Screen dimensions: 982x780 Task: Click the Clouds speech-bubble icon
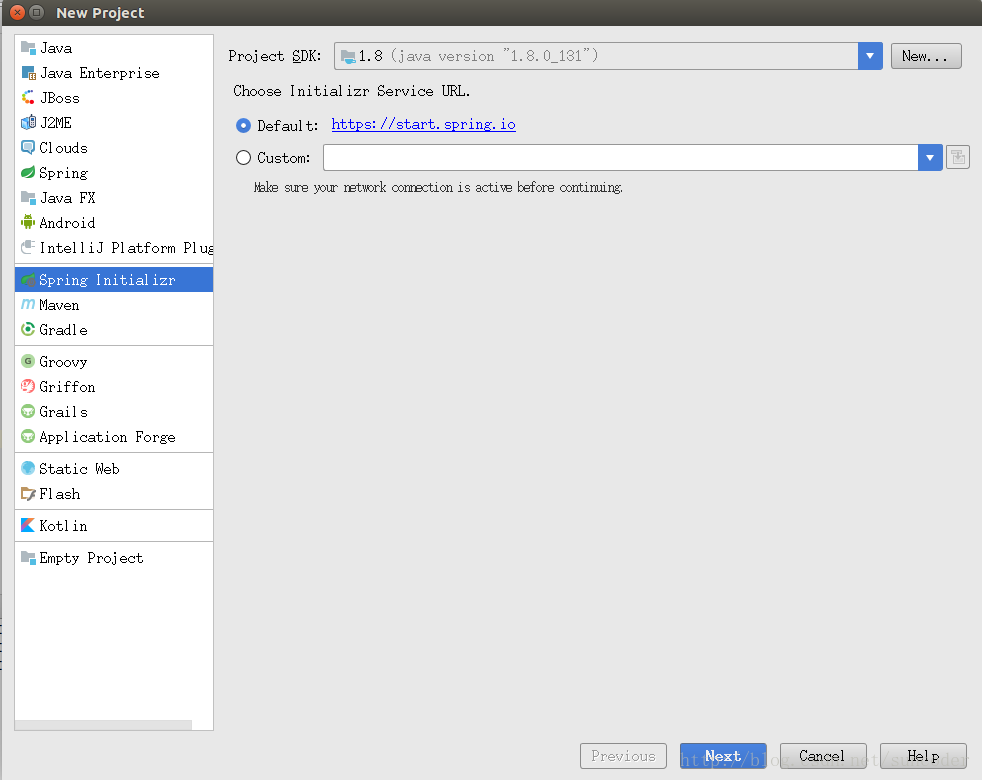[28, 148]
